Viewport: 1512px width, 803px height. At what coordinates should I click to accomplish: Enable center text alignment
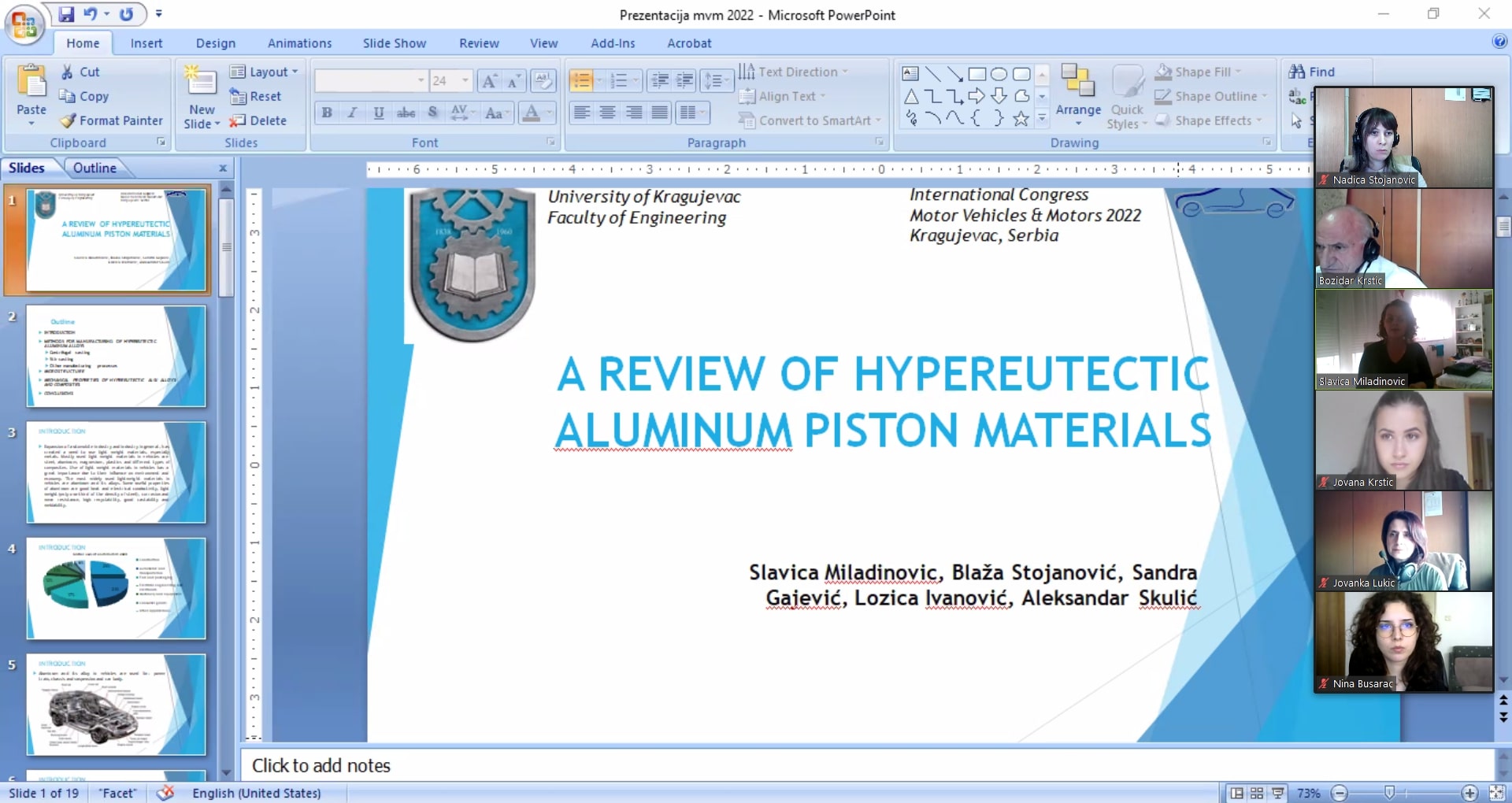pos(607,113)
